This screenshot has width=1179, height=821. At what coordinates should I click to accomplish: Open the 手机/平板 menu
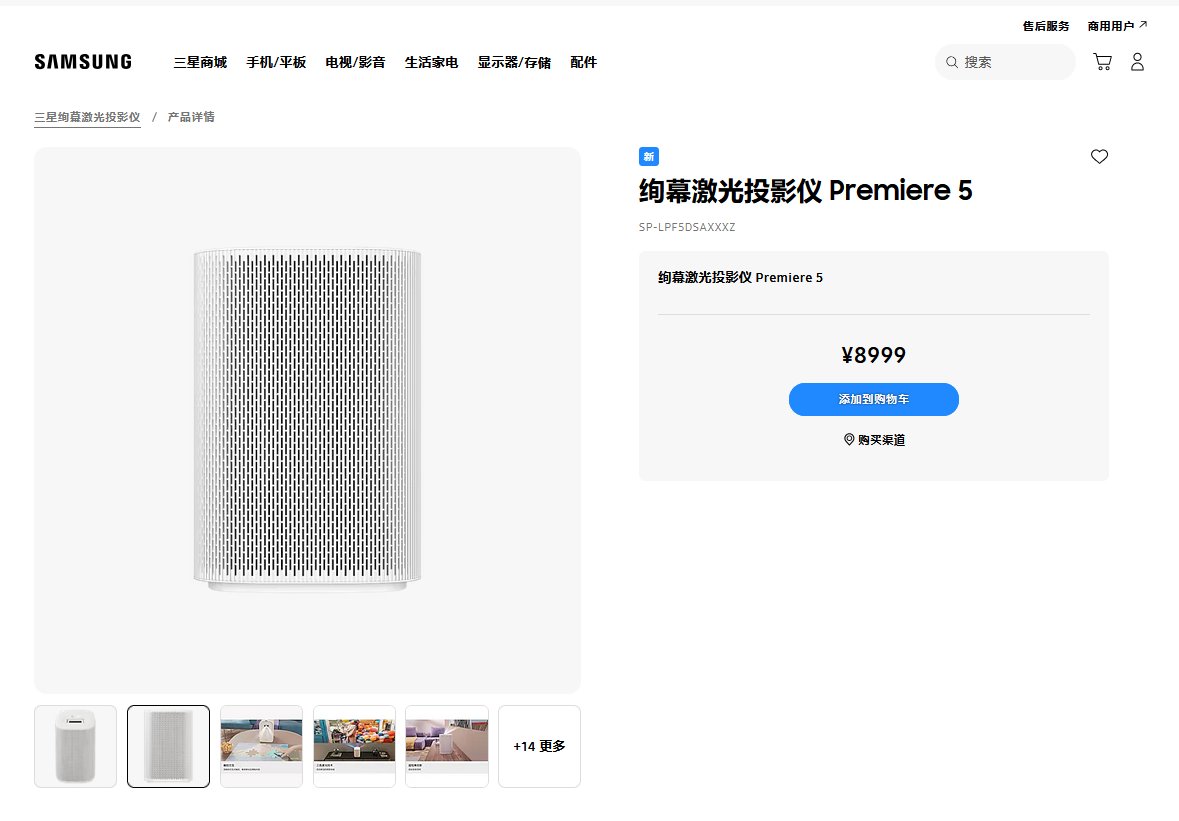click(x=276, y=62)
